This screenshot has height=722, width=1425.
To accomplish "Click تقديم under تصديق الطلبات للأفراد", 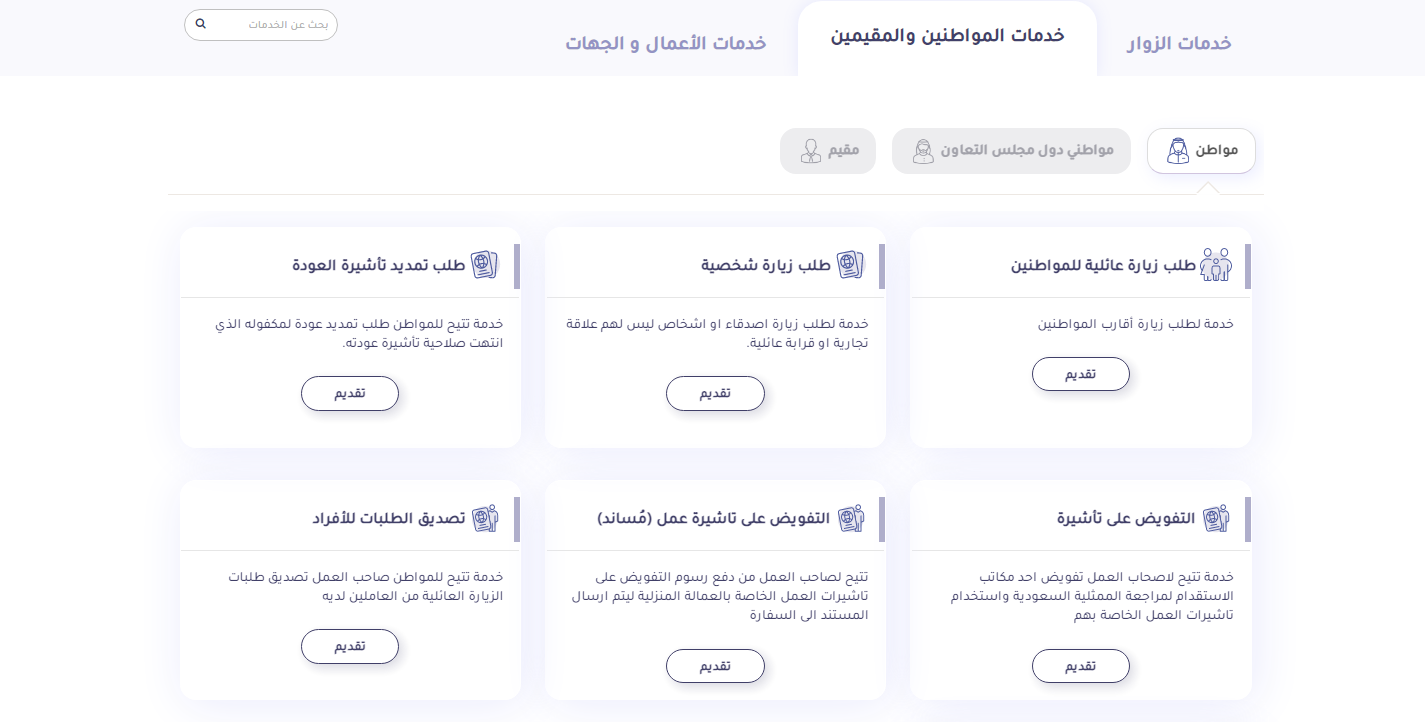I will 350,646.
